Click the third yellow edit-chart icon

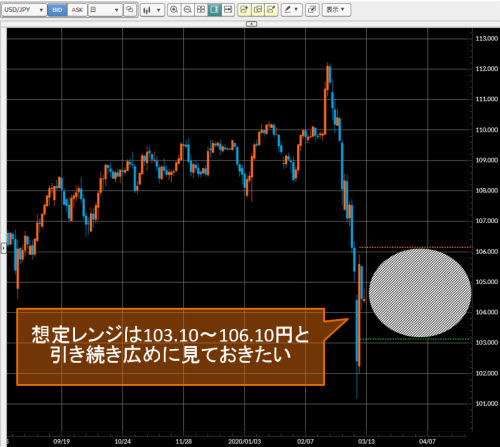point(271,10)
